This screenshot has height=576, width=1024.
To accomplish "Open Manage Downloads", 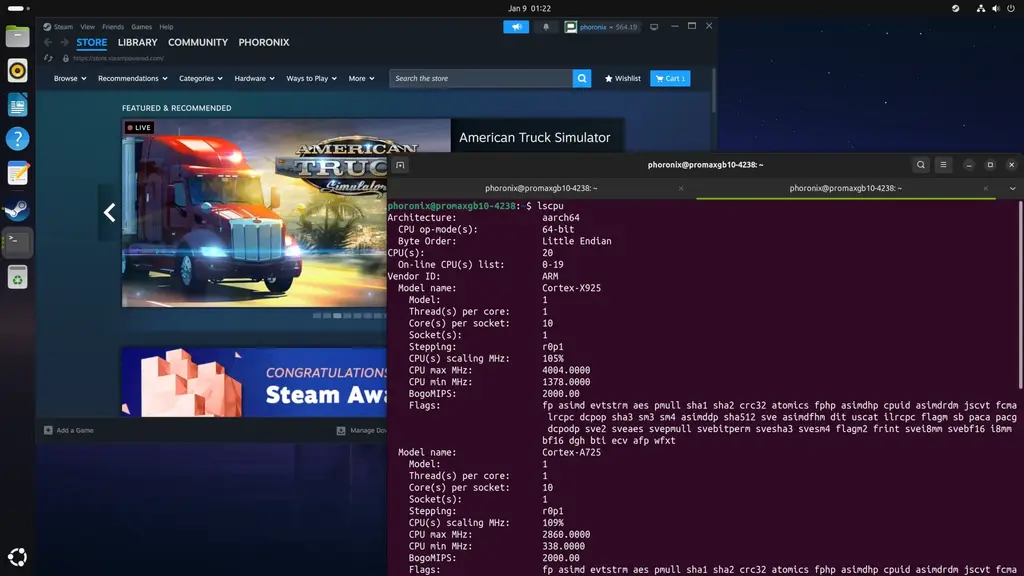I will pyautogui.click(x=361, y=430).
